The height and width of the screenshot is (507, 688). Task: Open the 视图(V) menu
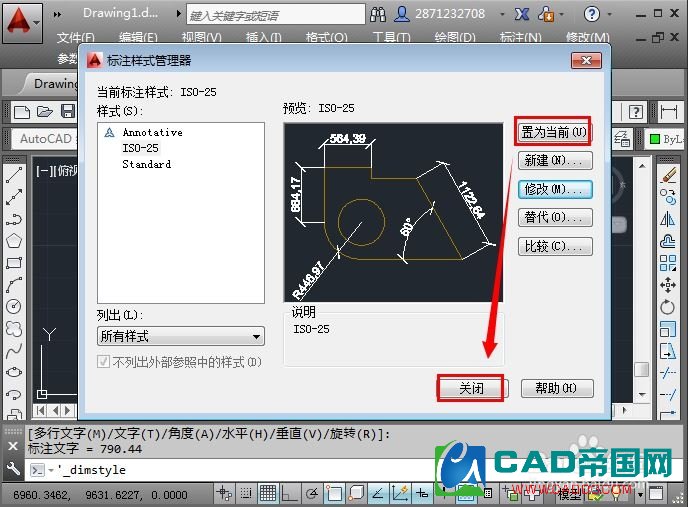201,37
